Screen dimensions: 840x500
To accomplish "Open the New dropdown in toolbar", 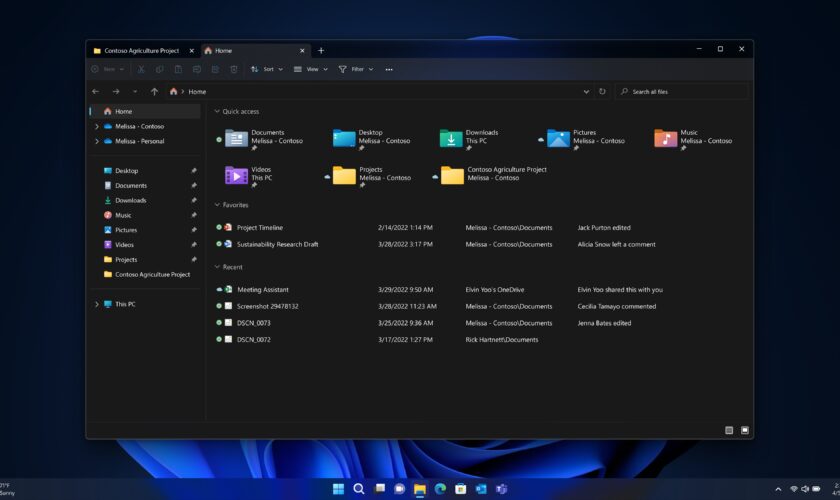I will [108, 69].
